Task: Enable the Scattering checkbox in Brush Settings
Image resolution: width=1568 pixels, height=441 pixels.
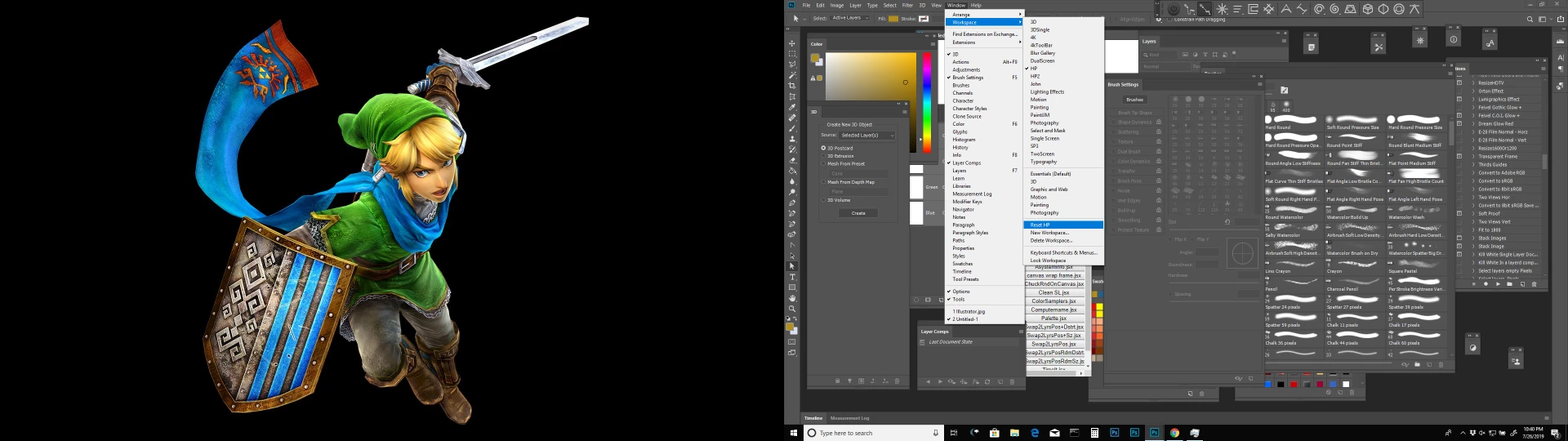Action: [x=1113, y=132]
